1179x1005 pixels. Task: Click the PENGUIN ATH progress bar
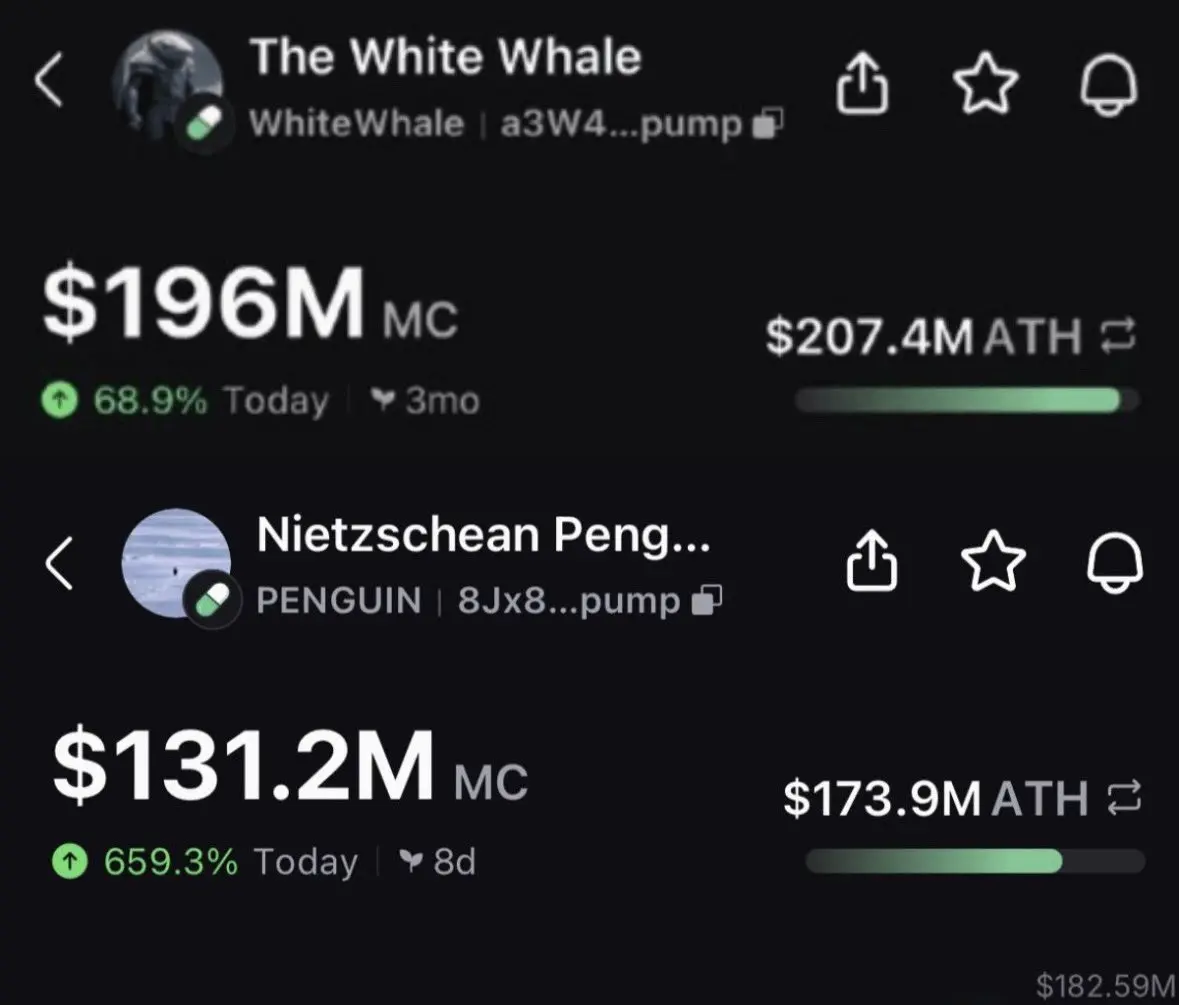point(975,861)
